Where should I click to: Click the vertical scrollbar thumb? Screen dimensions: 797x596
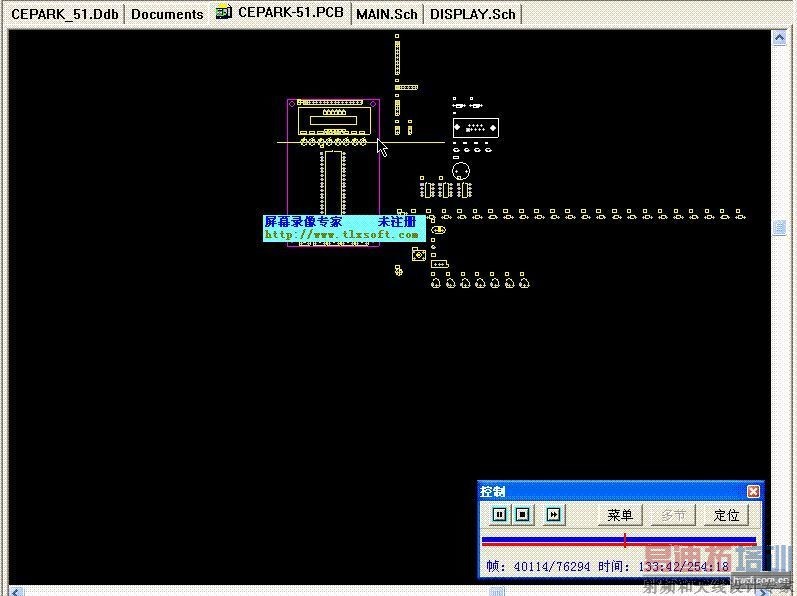coord(779,227)
